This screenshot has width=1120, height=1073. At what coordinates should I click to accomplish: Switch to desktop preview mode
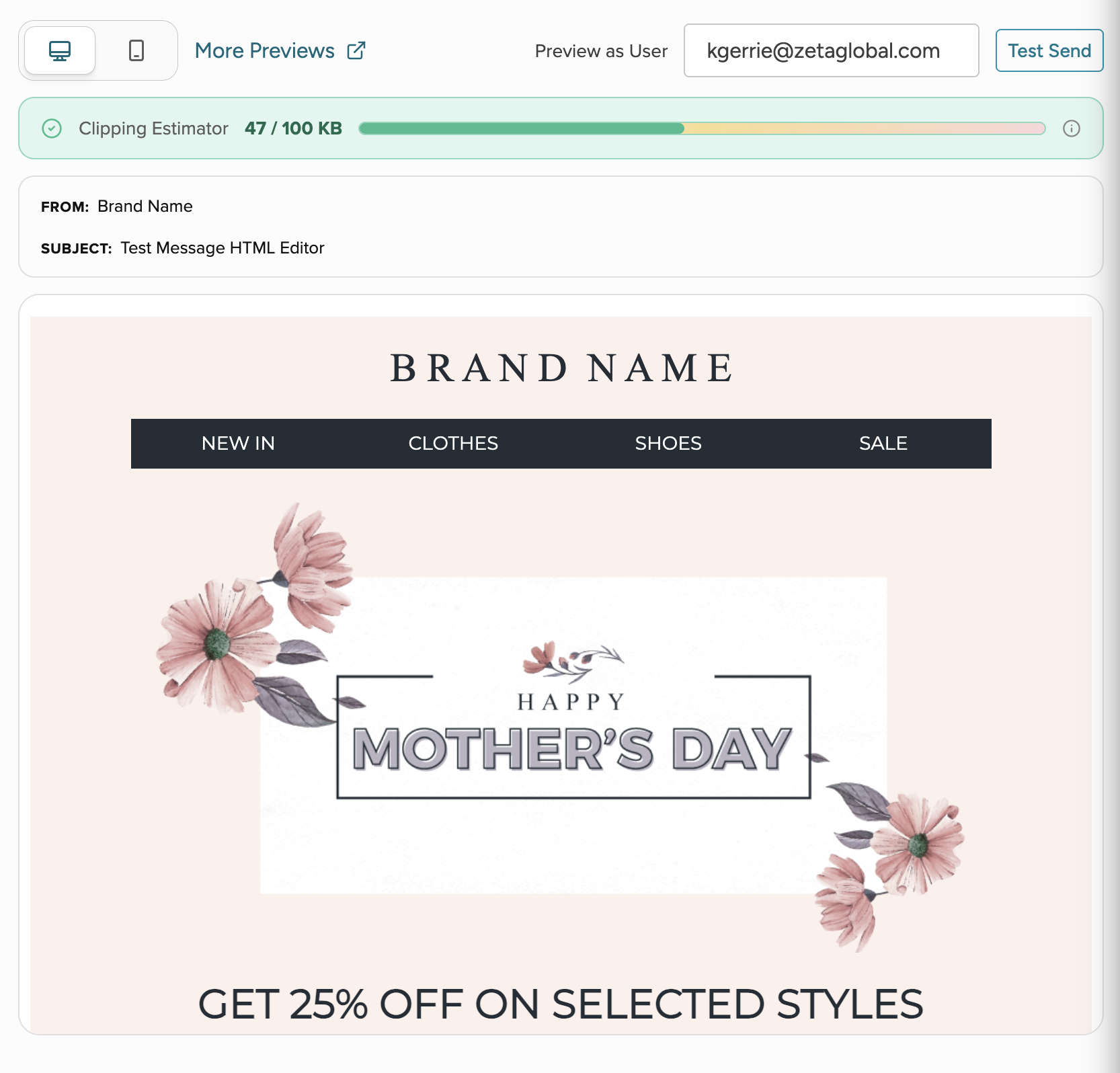60,50
